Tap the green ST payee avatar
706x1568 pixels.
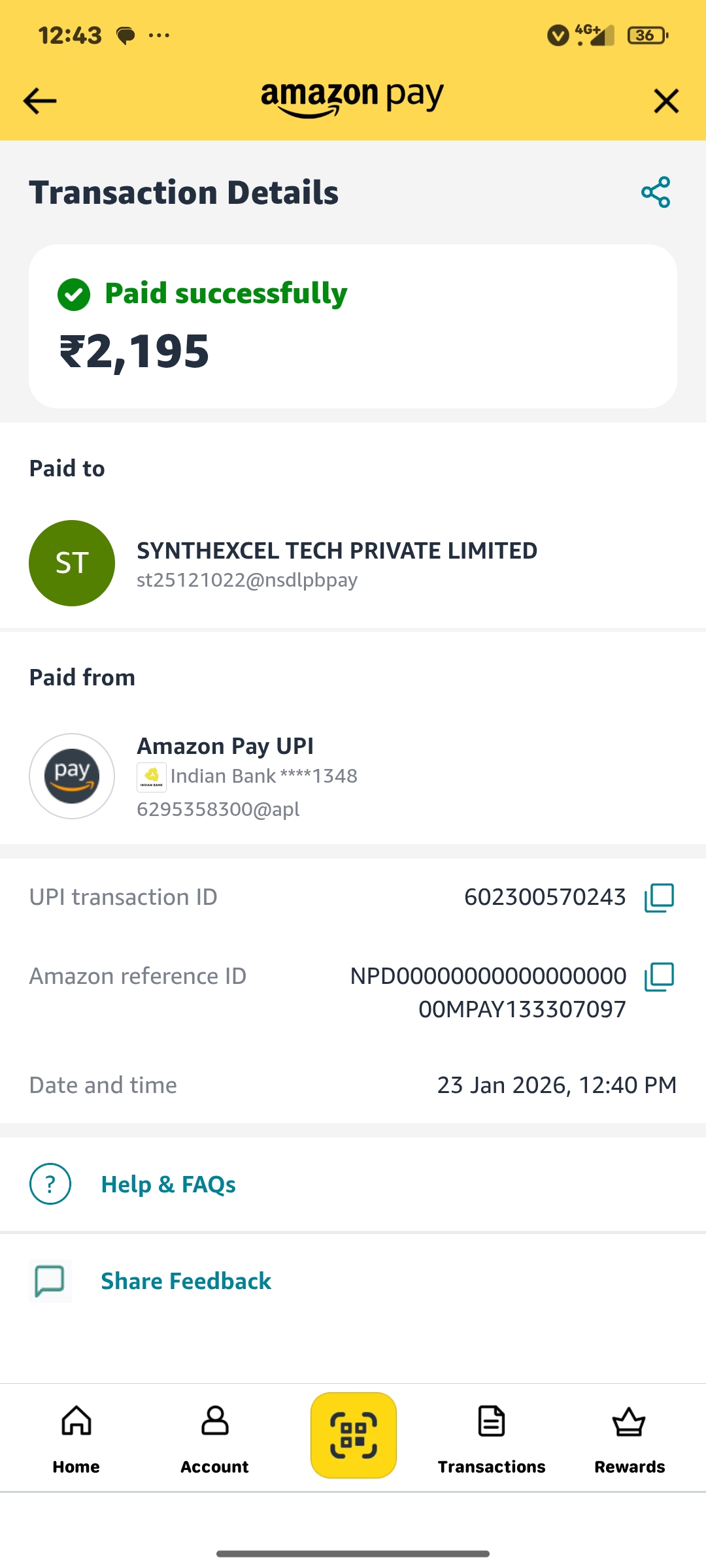coord(72,563)
